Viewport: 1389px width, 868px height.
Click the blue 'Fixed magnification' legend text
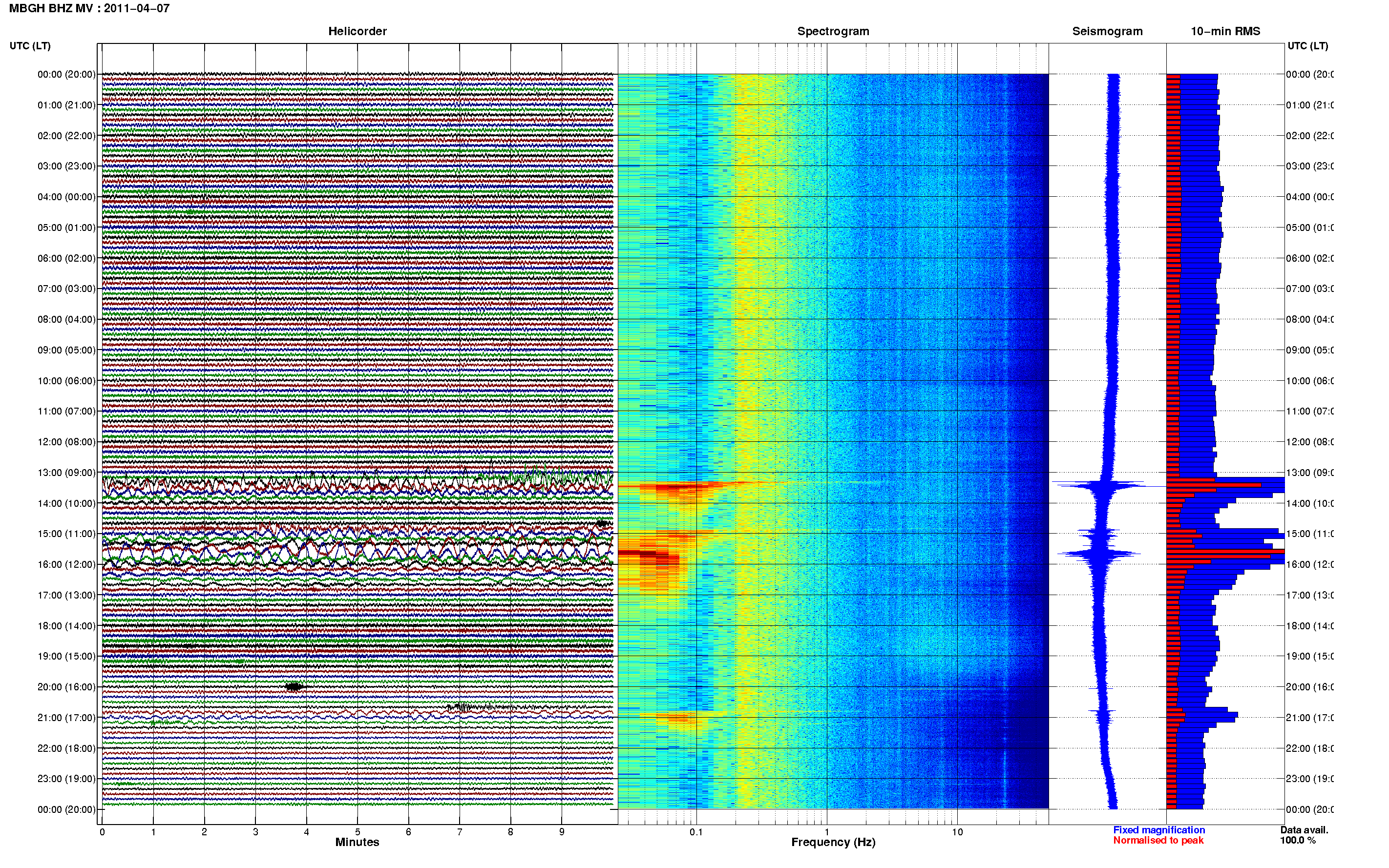(1159, 830)
